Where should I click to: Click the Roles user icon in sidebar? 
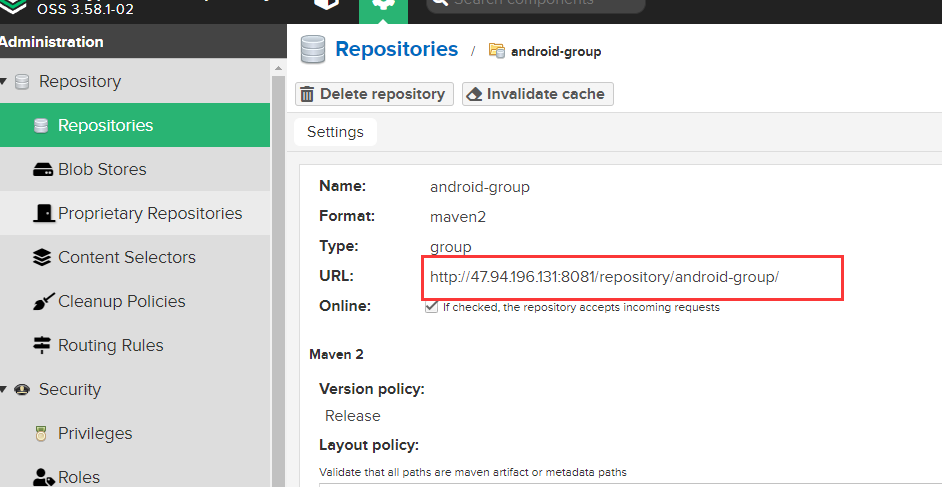click(42, 477)
